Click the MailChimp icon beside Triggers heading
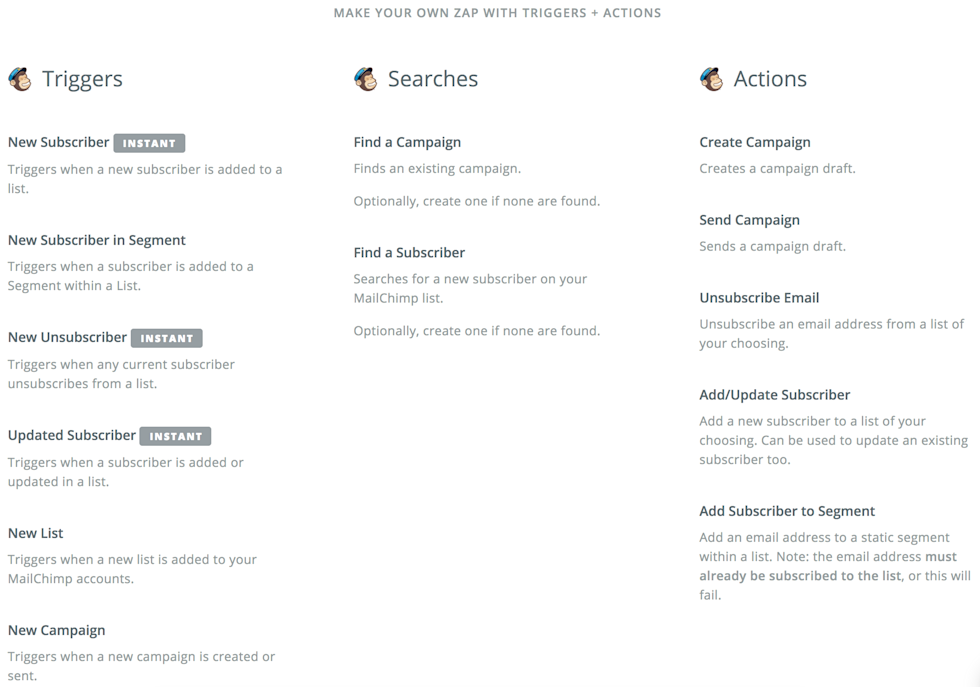Image resolution: width=980 pixels, height=687 pixels. (20, 79)
